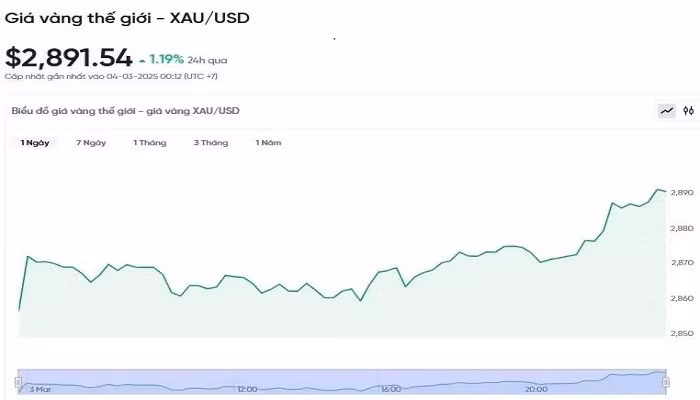This screenshot has height=400, width=700.
Task: Click the latest point on chart line
Action: click(665, 191)
